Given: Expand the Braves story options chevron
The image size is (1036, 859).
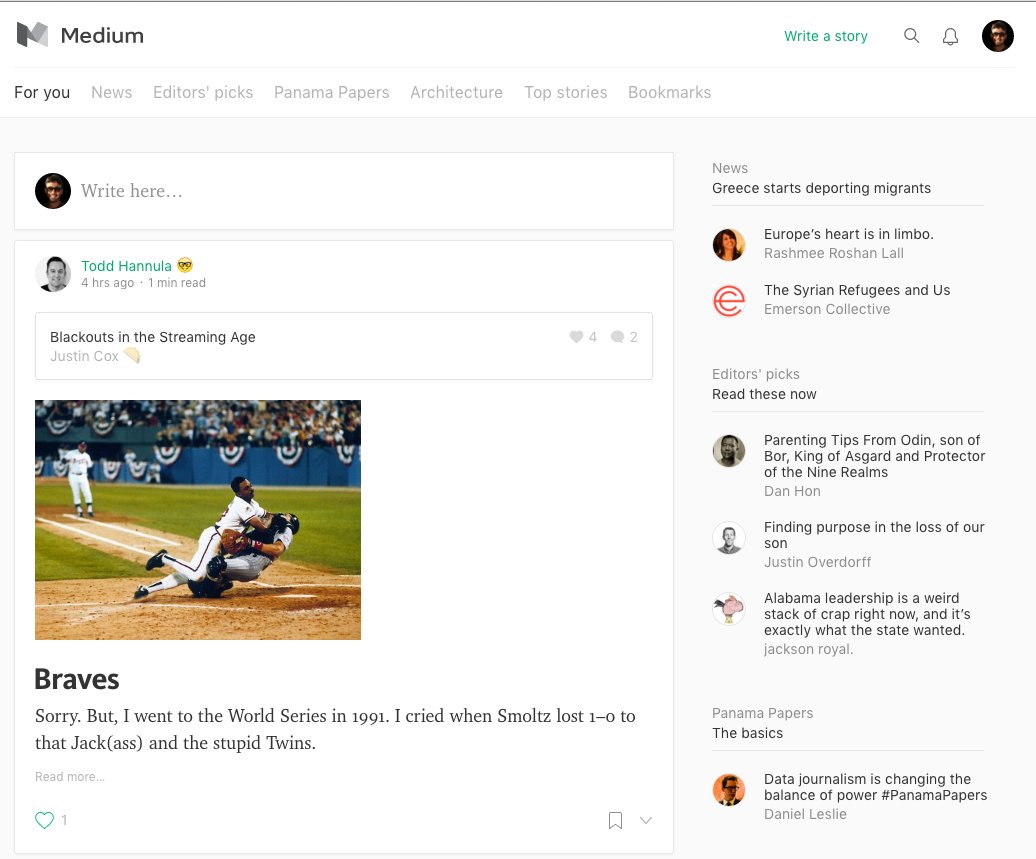Looking at the screenshot, I should tap(646, 821).
